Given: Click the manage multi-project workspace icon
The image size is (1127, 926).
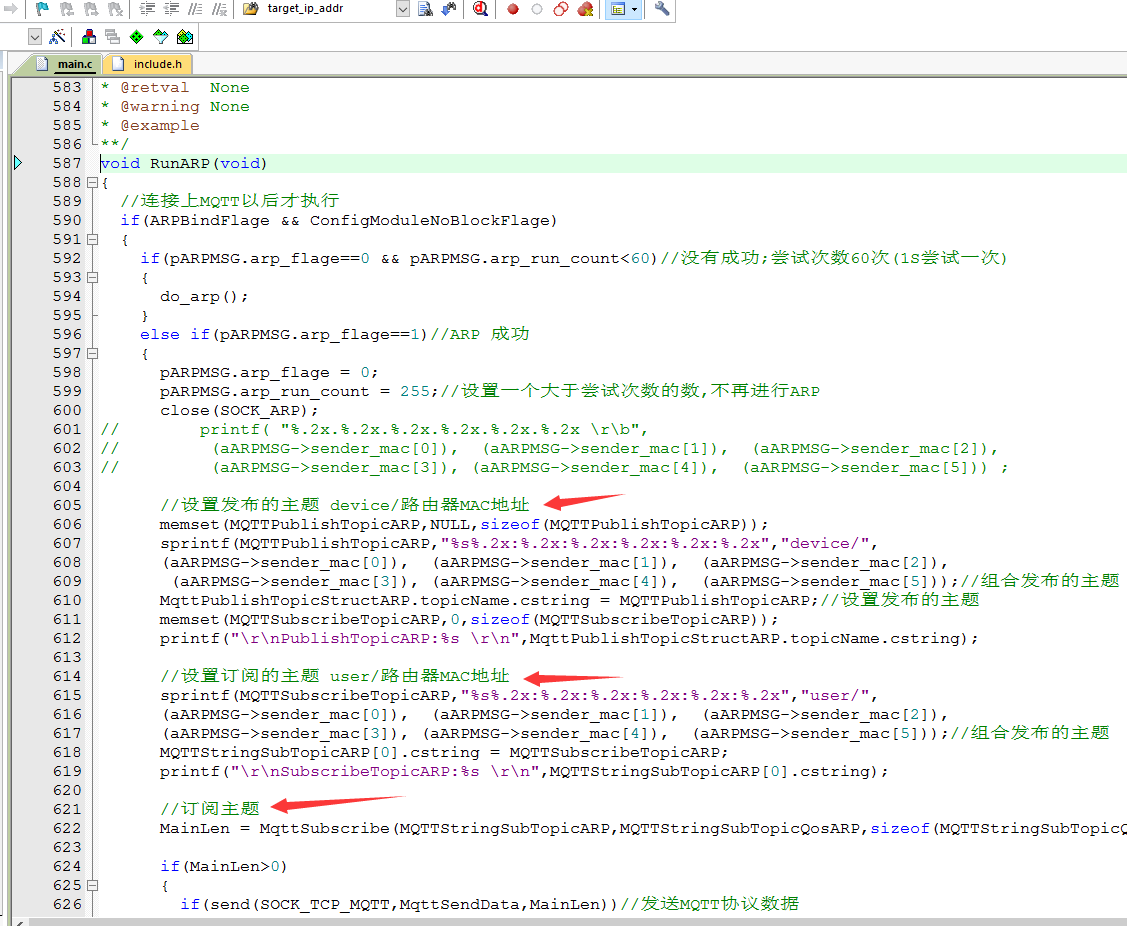Looking at the screenshot, I should (x=113, y=37).
